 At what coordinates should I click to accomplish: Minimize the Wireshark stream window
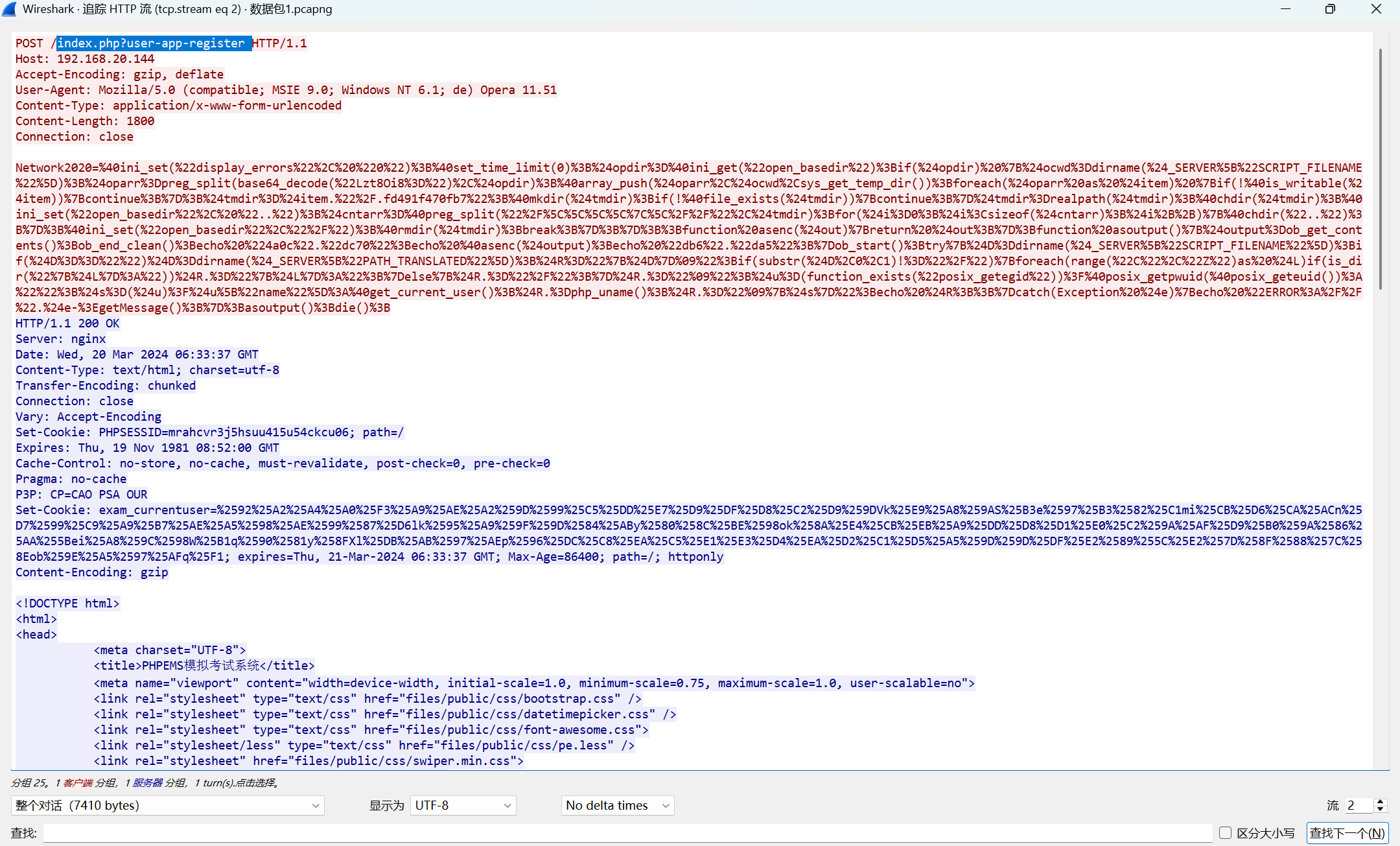click(x=1286, y=9)
